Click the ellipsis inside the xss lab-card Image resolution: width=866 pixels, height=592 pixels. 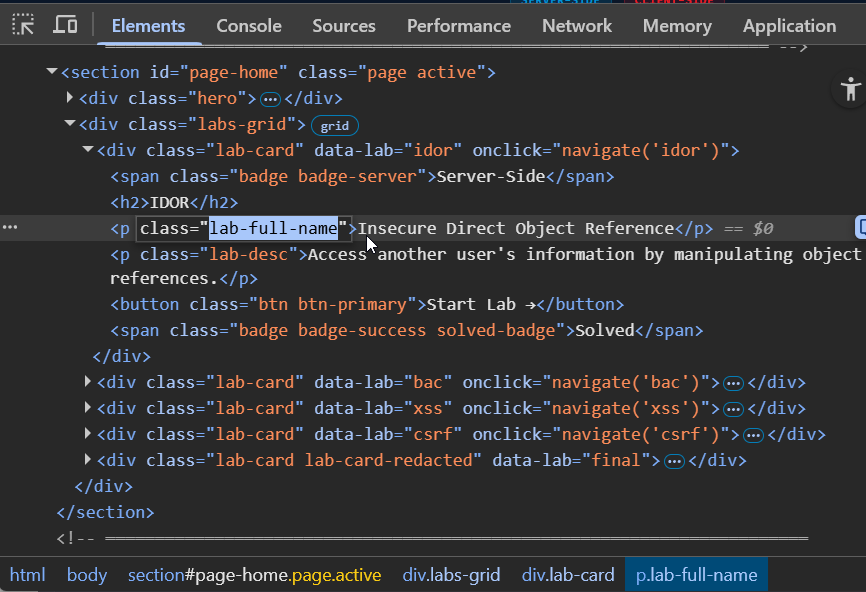tap(733, 408)
